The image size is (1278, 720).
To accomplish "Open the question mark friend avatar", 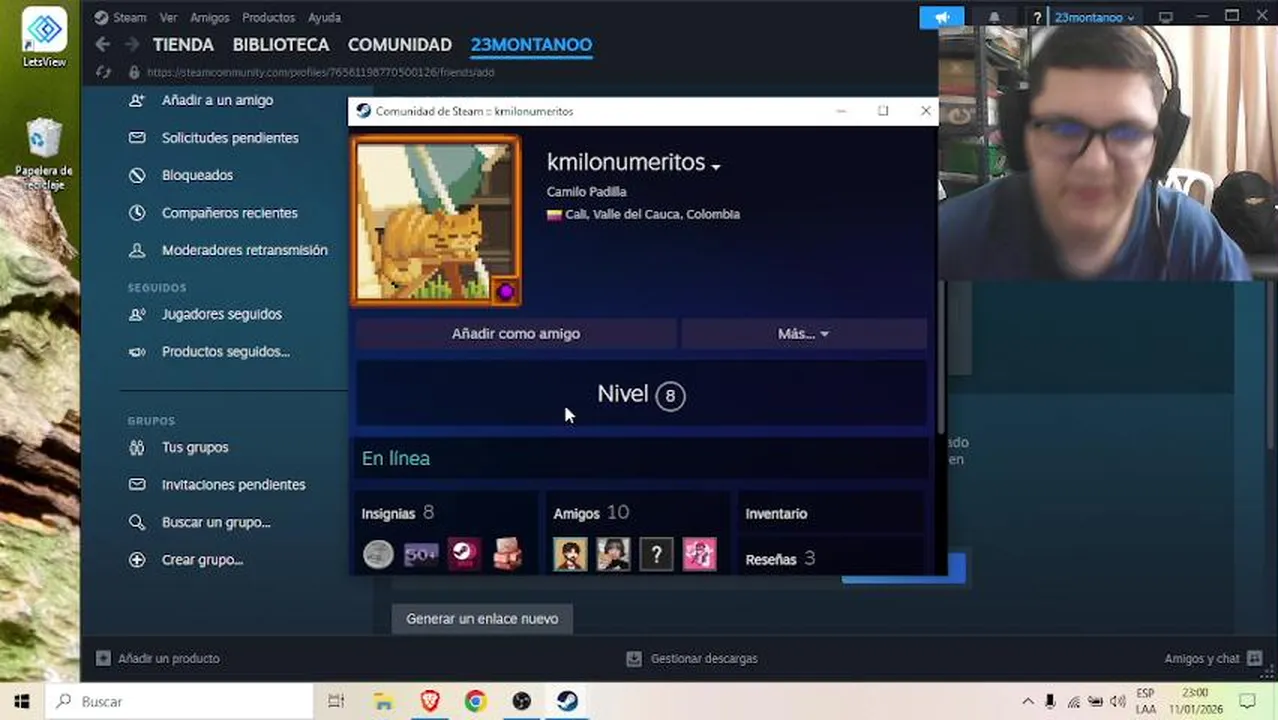I will pyautogui.click(x=656, y=554).
